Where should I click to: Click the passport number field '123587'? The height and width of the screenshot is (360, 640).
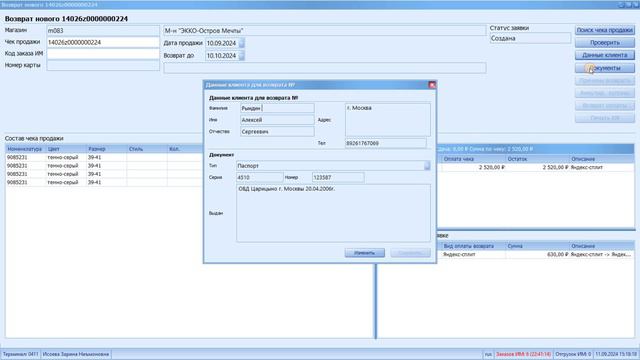[x=338, y=178]
